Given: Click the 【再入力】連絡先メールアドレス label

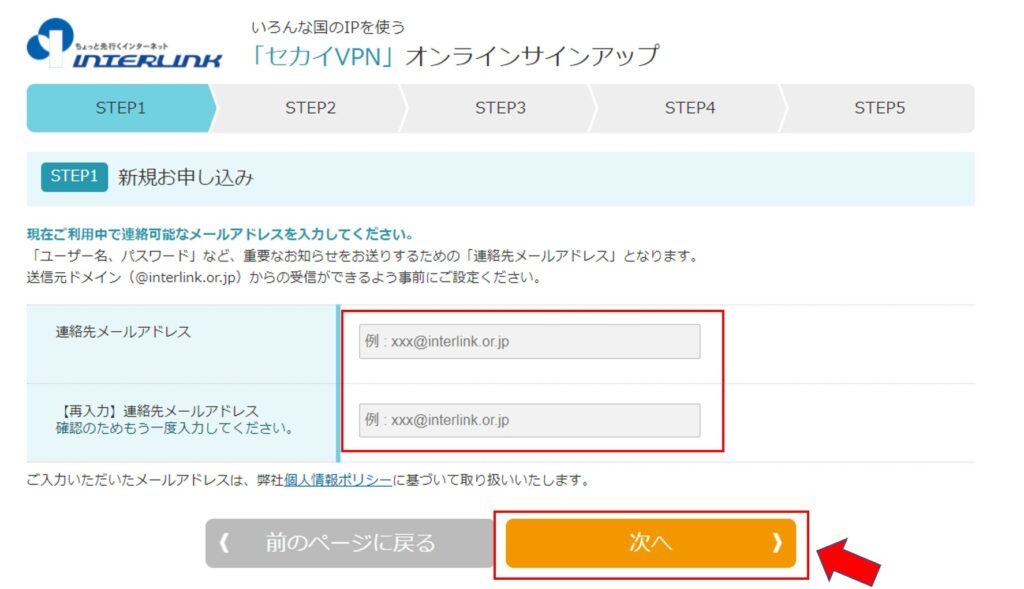Looking at the screenshot, I should click(x=157, y=411).
